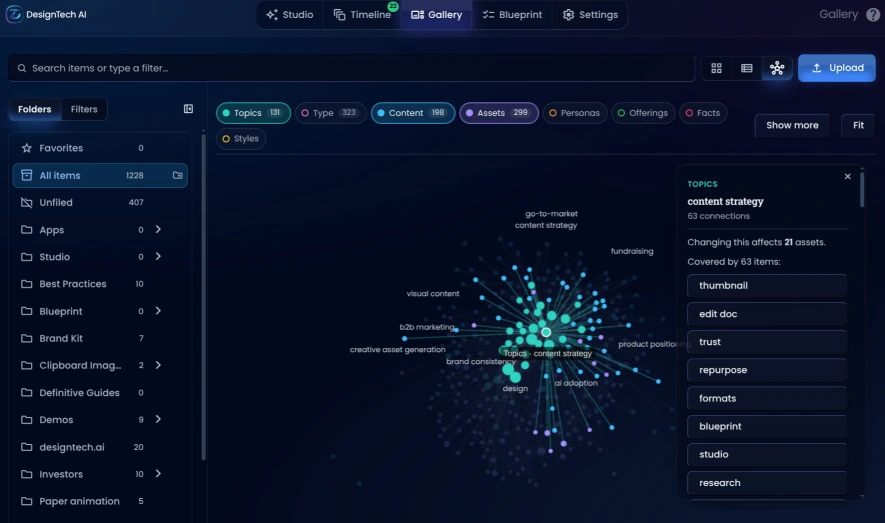Image resolution: width=885 pixels, height=523 pixels.
Task: Toggle the Assets filter chip
Action: pyautogui.click(x=499, y=113)
